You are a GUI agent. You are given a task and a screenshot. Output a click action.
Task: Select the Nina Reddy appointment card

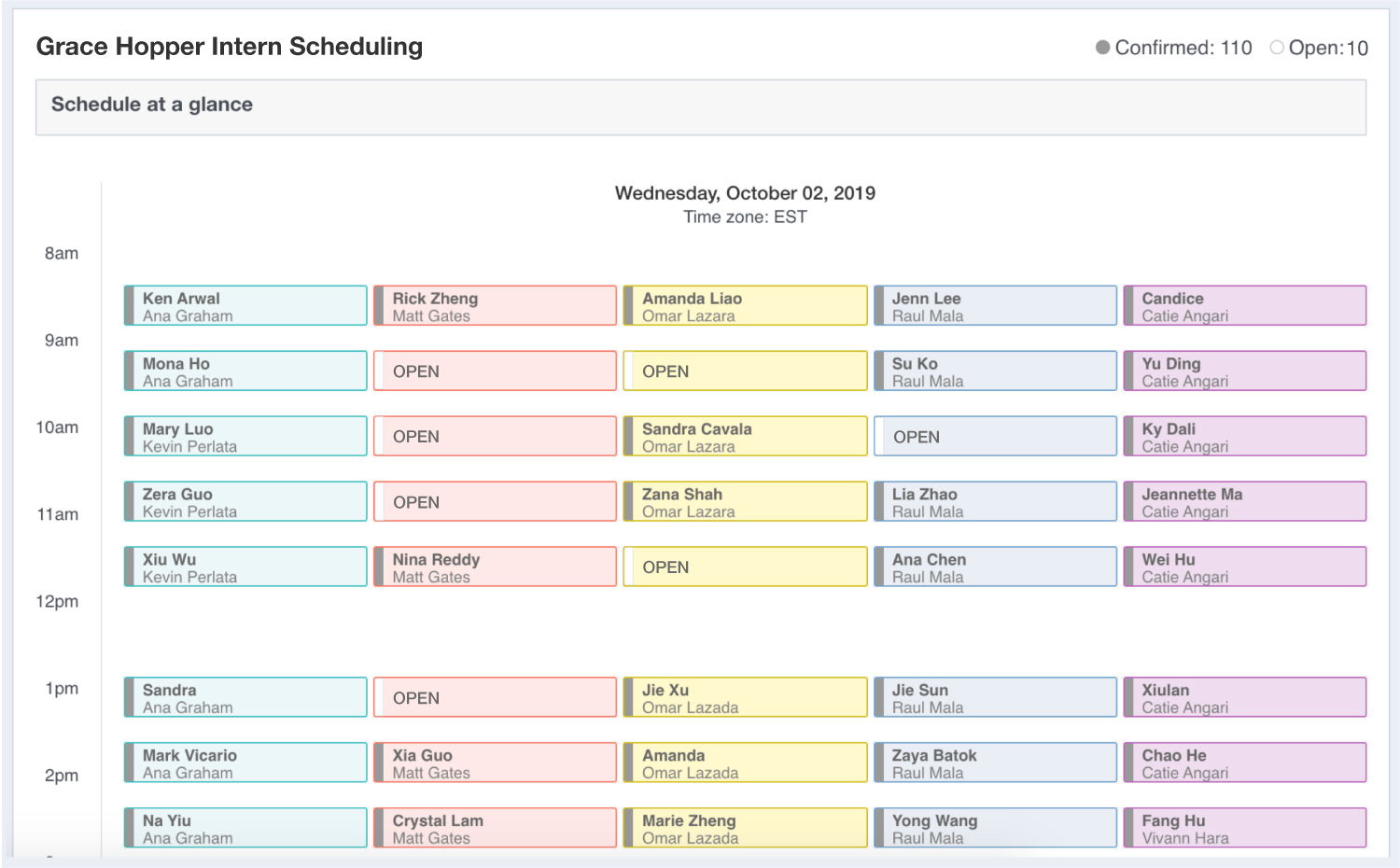pos(495,567)
